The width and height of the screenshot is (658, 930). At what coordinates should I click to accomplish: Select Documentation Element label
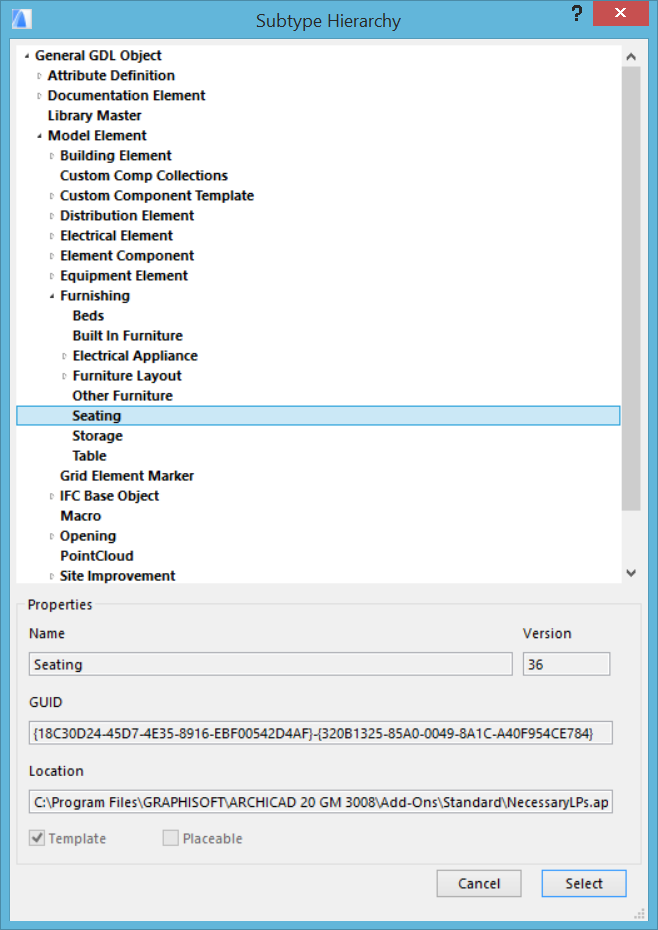pyautogui.click(x=126, y=95)
